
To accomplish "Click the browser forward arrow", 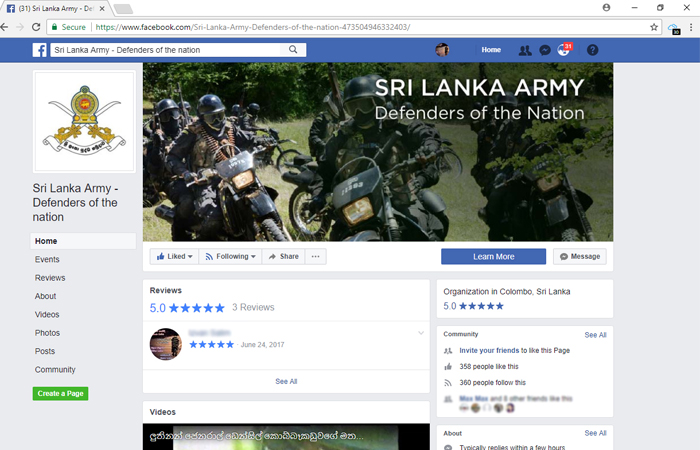I will (x=20, y=27).
